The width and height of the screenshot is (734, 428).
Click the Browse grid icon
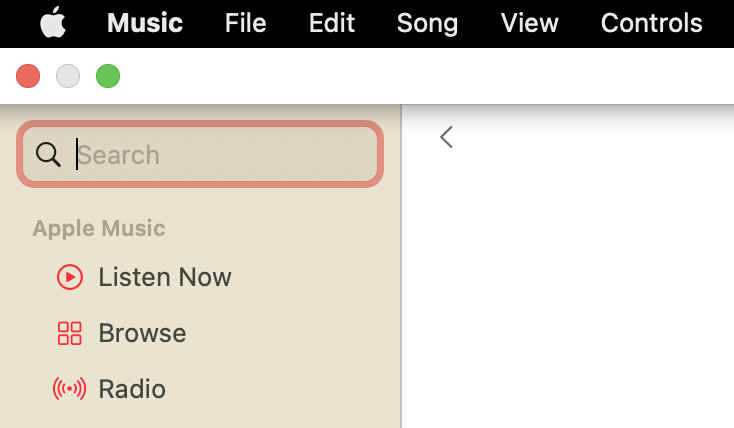tap(69, 333)
